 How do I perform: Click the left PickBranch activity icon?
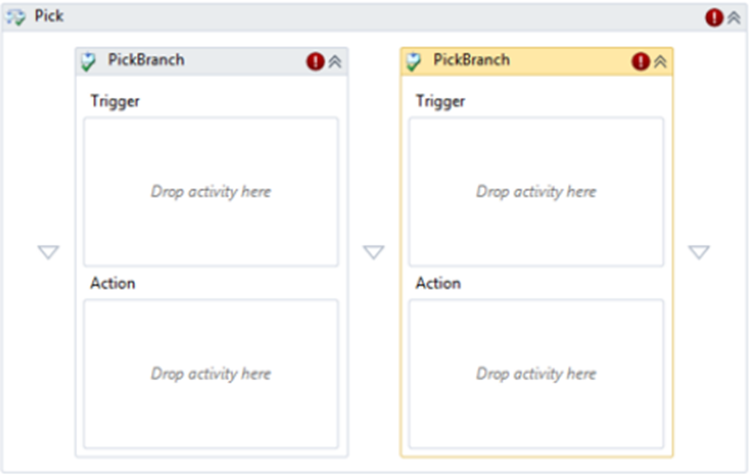click(x=88, y=61)
